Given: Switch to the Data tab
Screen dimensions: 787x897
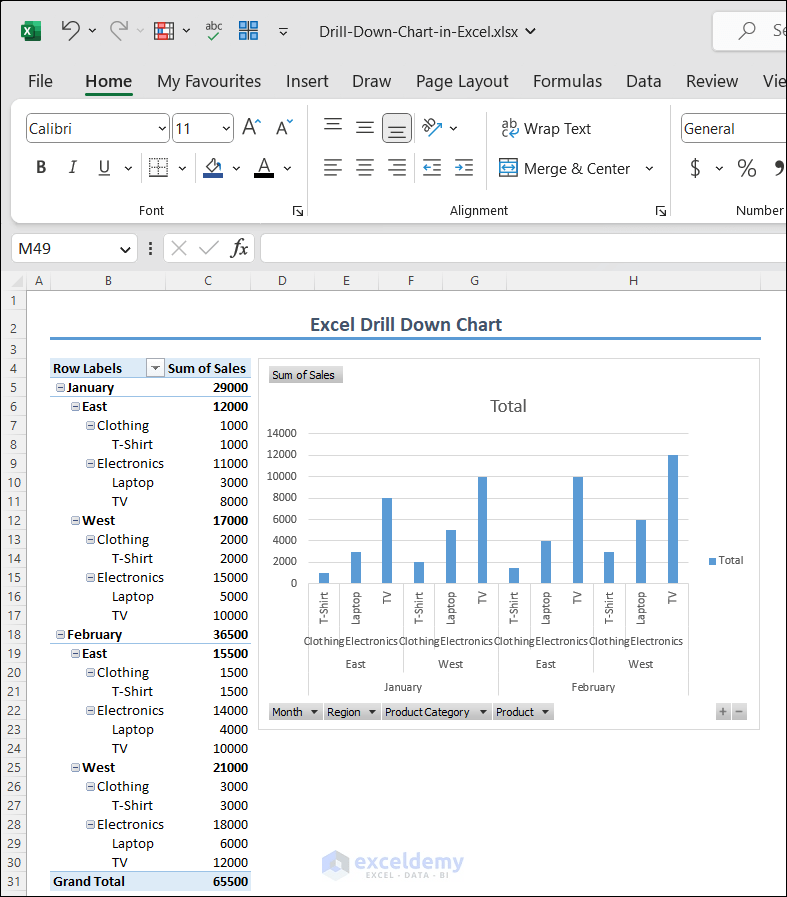Looking at the screenshot, I should [643, 81].
